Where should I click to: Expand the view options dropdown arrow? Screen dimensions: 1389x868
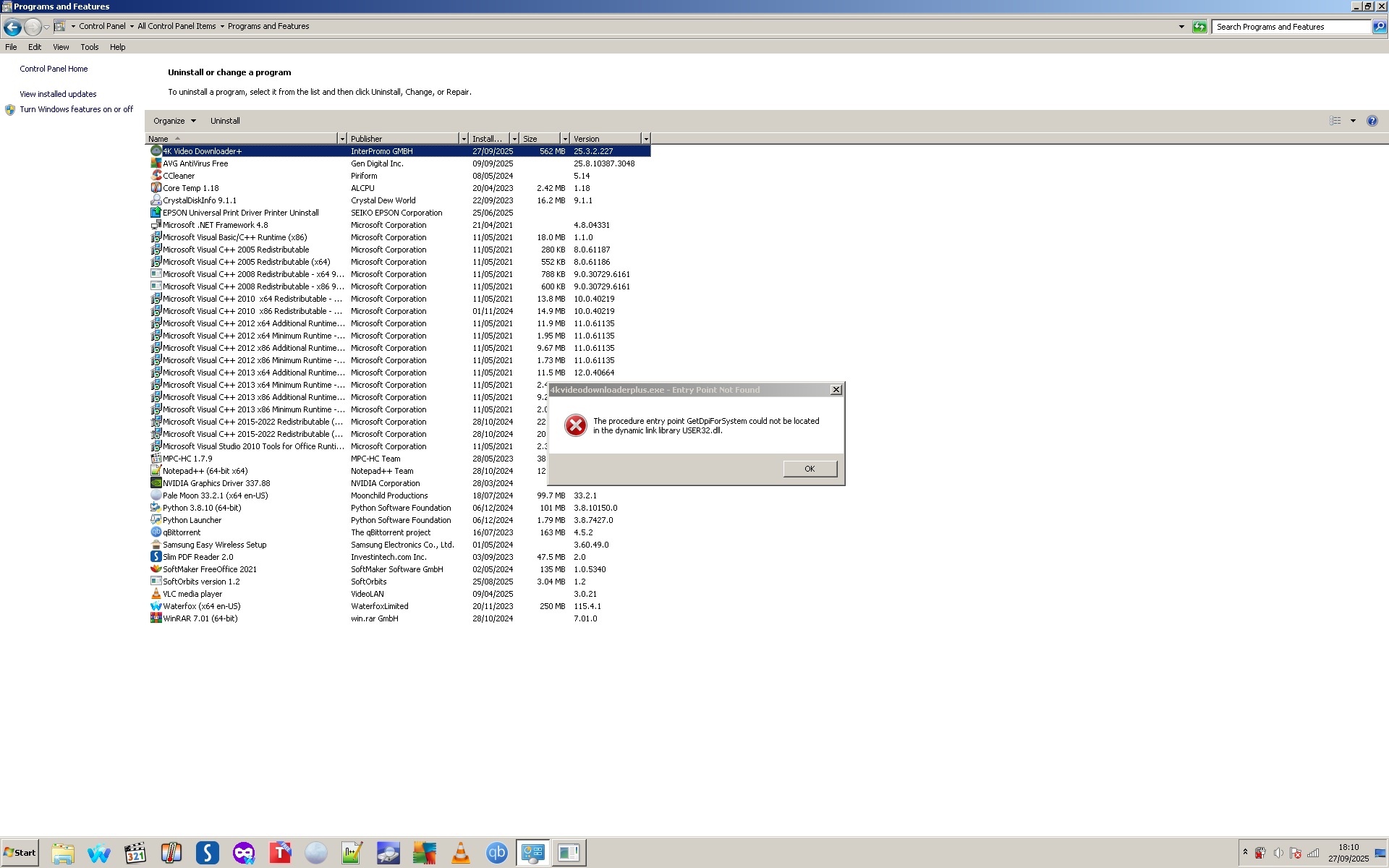point(1353,121)
